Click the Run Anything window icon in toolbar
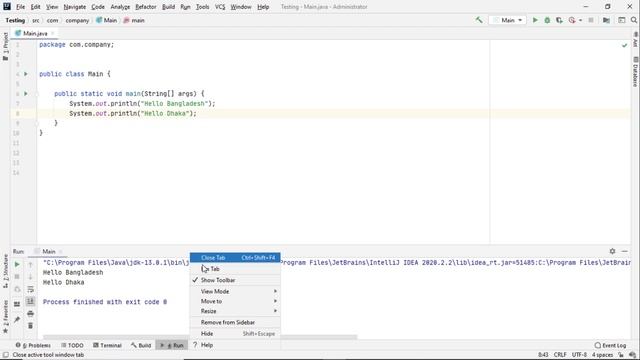The height and width of the screenshot is (360, 640). [622, 20]
